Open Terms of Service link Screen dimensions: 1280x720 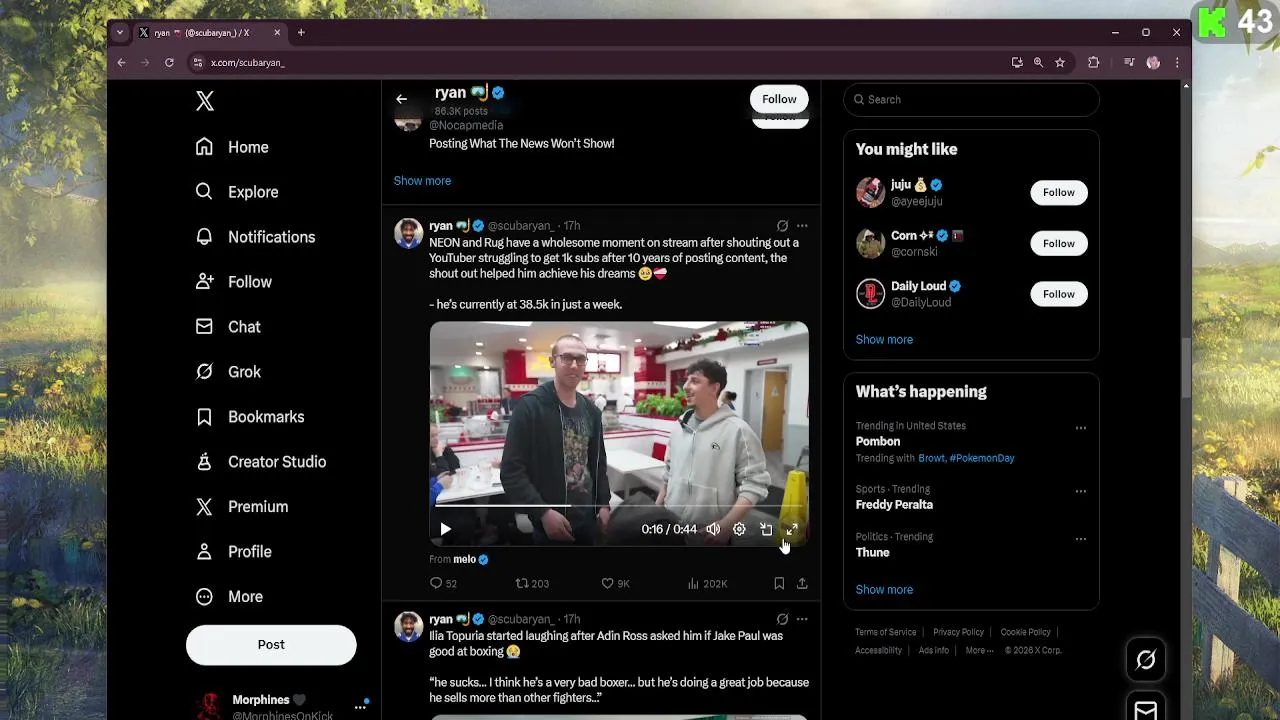[x=885, y=632]
